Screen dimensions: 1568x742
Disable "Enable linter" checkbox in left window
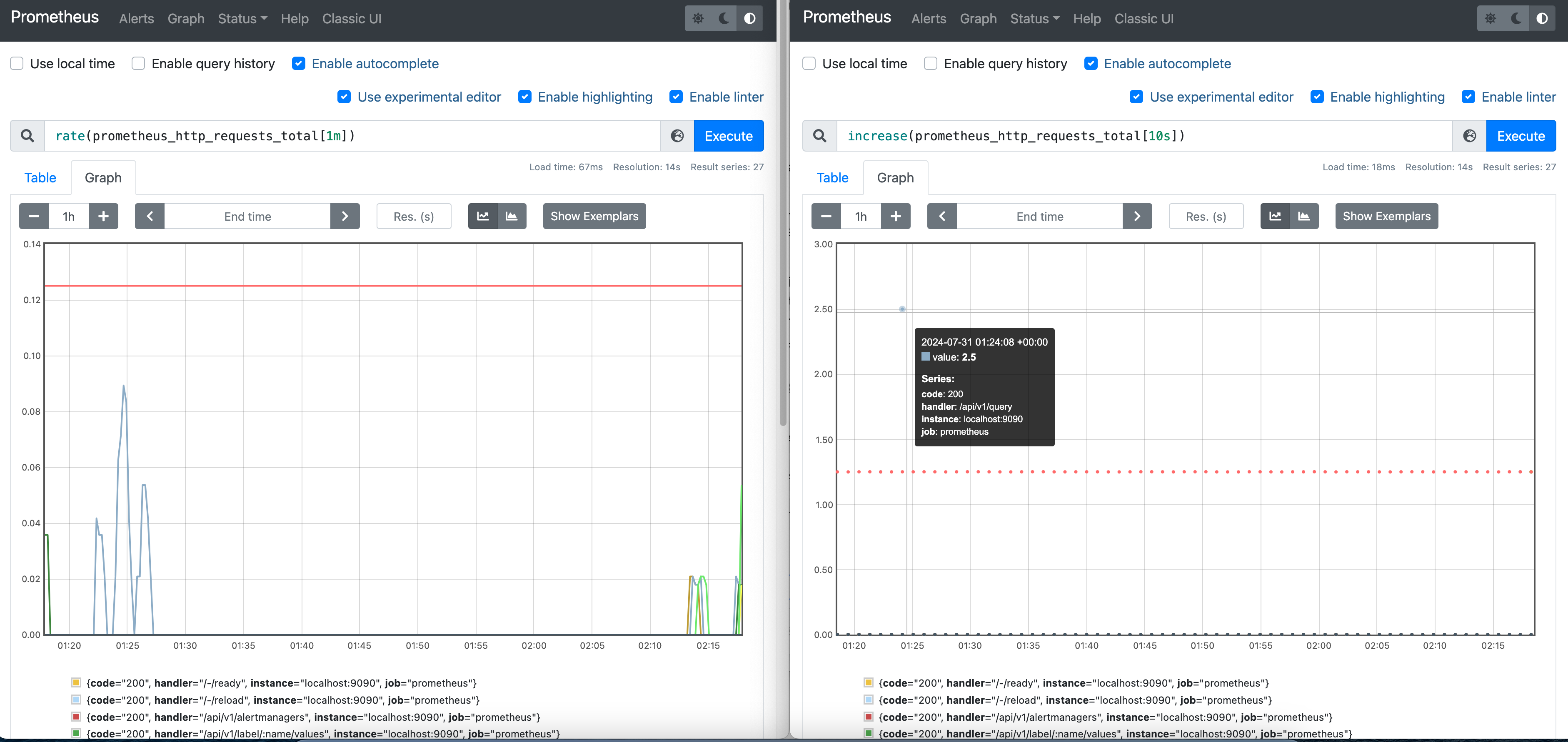[x=676, y=97]
